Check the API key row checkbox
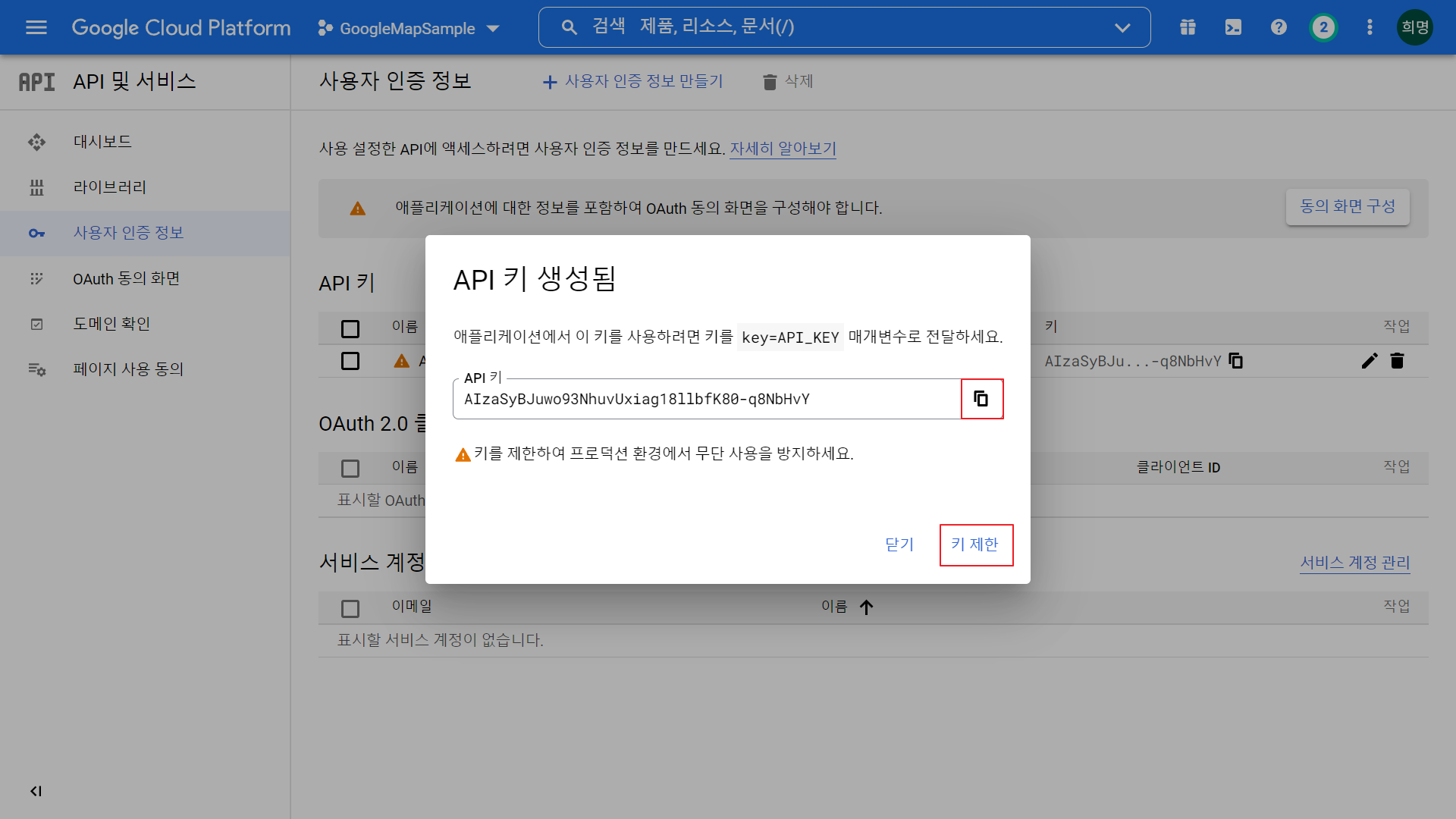 tap(350, 361)
